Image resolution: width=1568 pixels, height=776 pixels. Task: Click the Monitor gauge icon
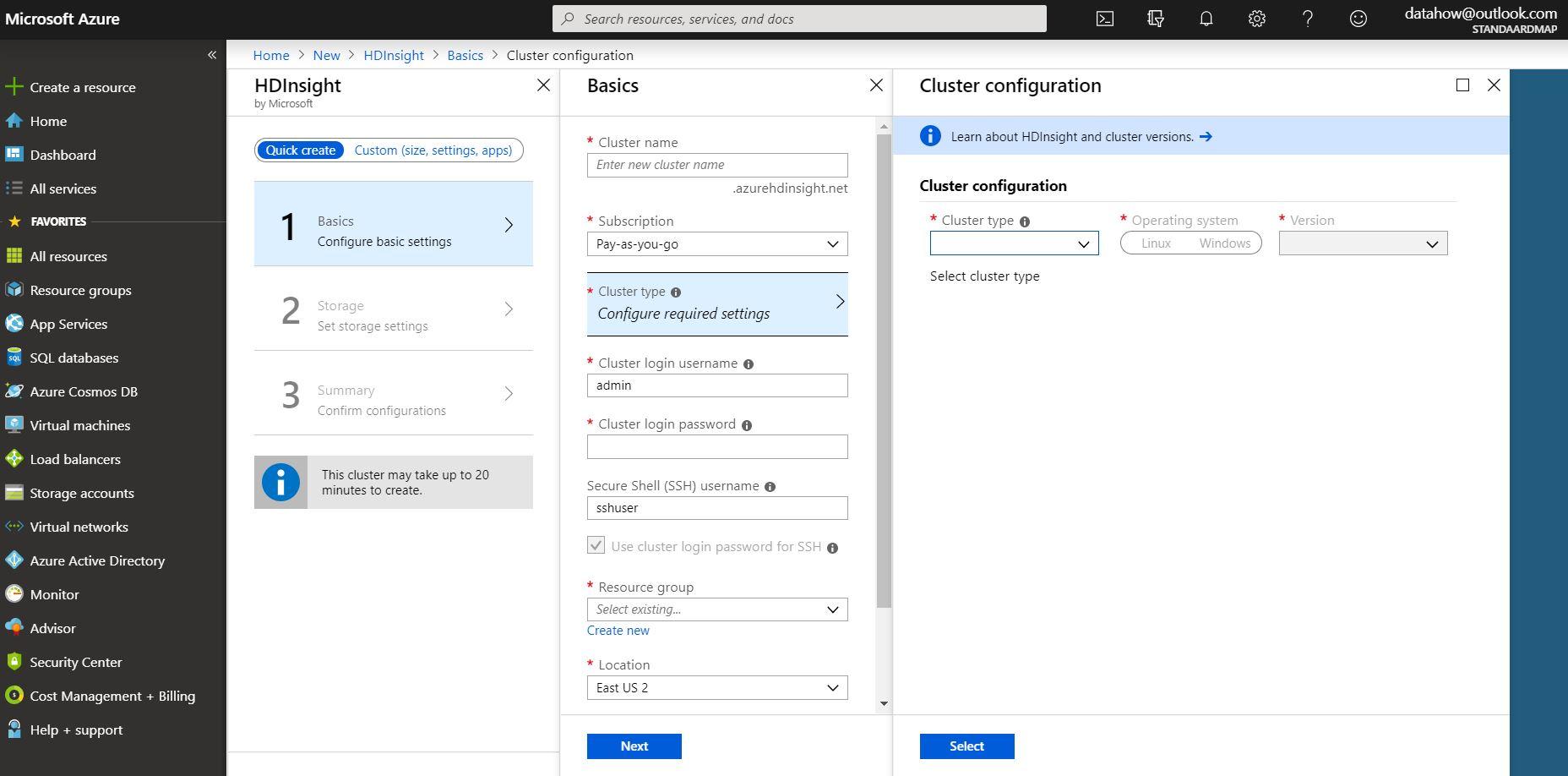[14, 594]
